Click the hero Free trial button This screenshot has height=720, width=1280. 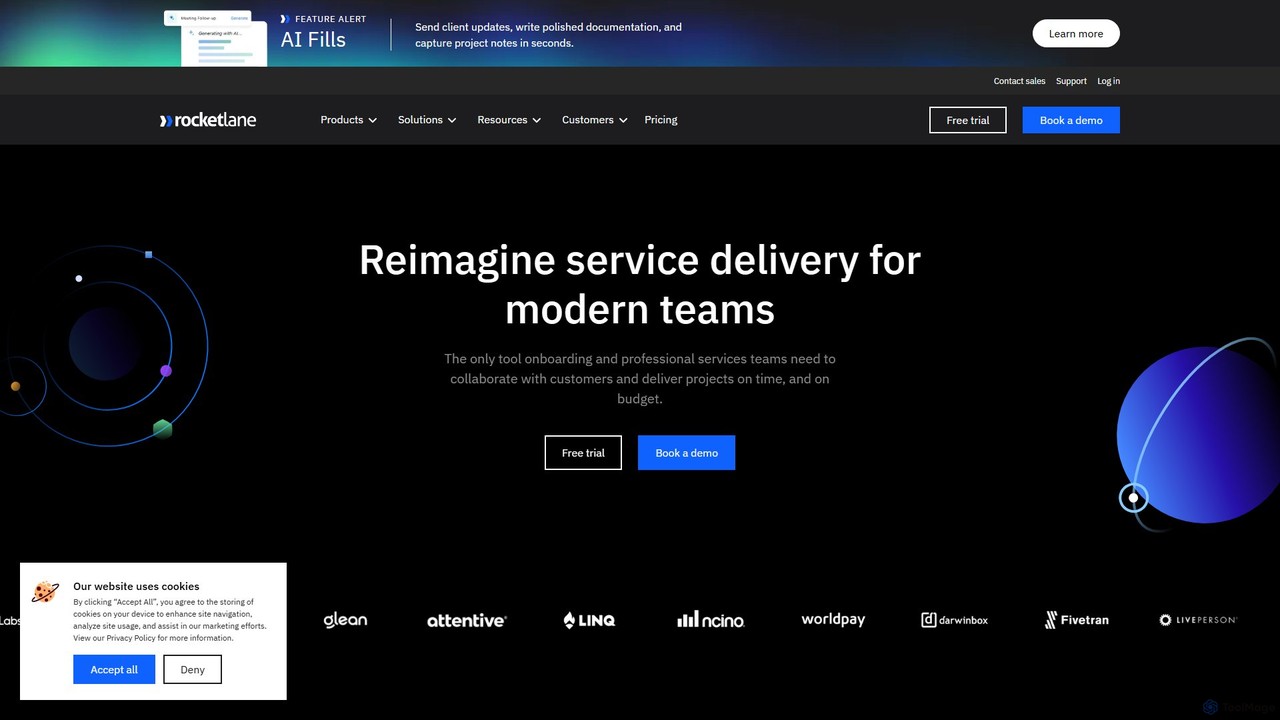583,453
